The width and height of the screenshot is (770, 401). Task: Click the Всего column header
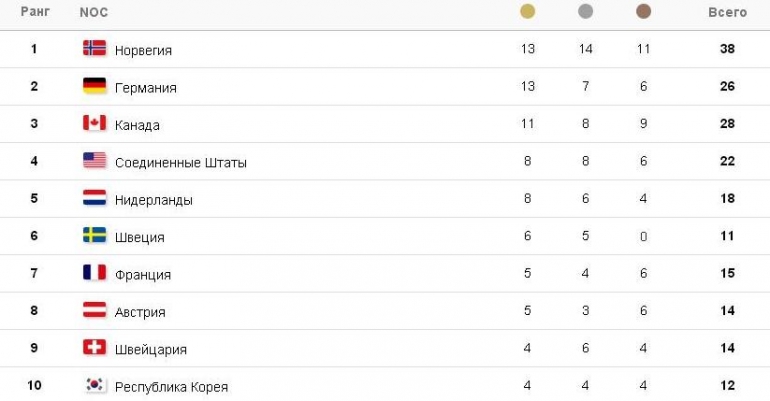pyautogui.click(x=727, y=12)
